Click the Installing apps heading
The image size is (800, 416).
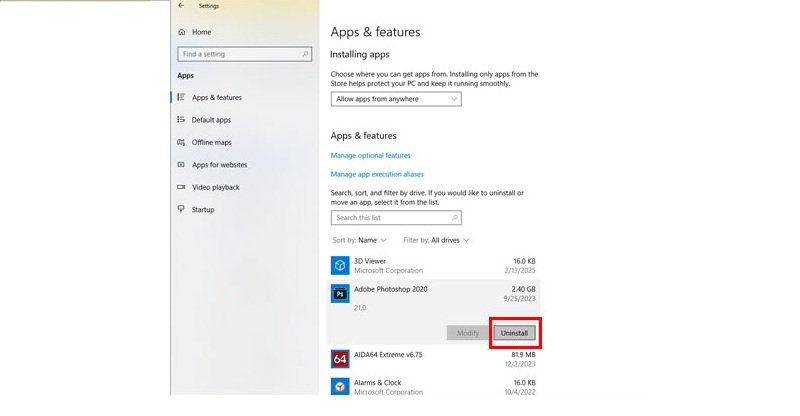click(x=360, y=54)
